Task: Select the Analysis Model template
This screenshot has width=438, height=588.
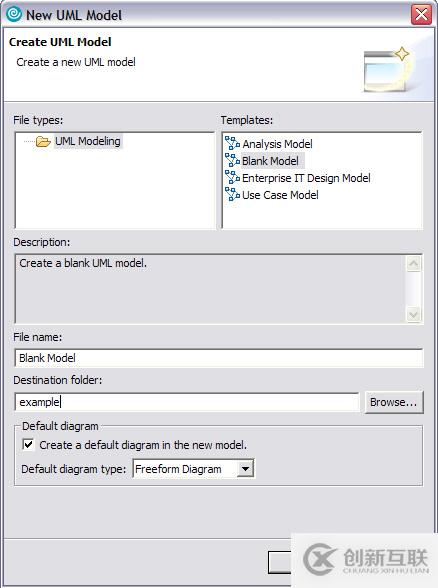Action: (277, 144)
